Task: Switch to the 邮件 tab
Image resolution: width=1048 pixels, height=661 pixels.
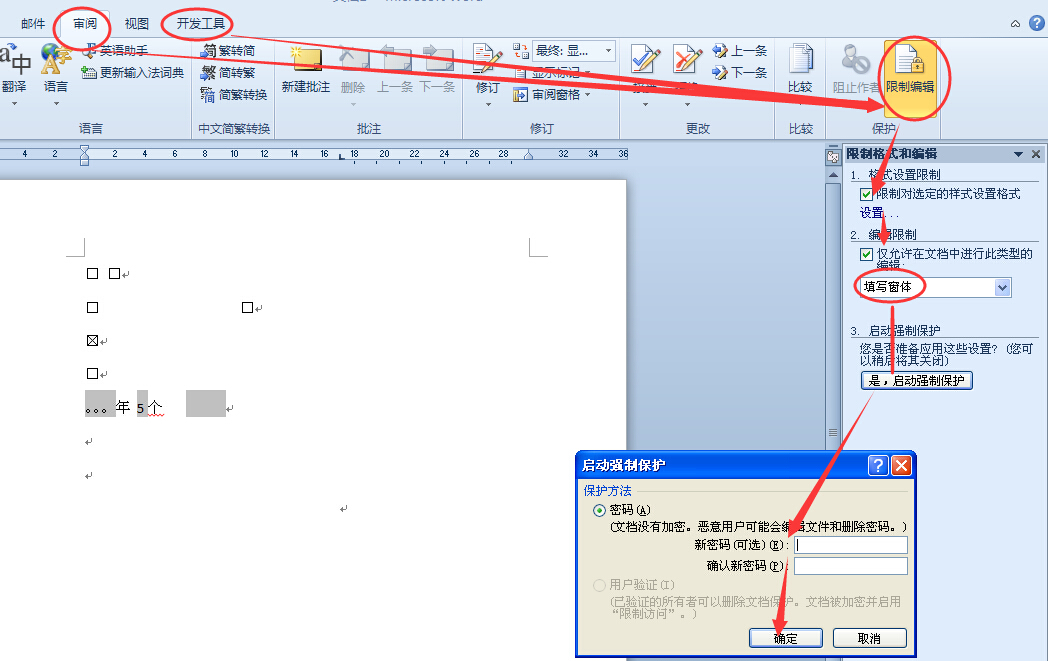Action: 33,24
